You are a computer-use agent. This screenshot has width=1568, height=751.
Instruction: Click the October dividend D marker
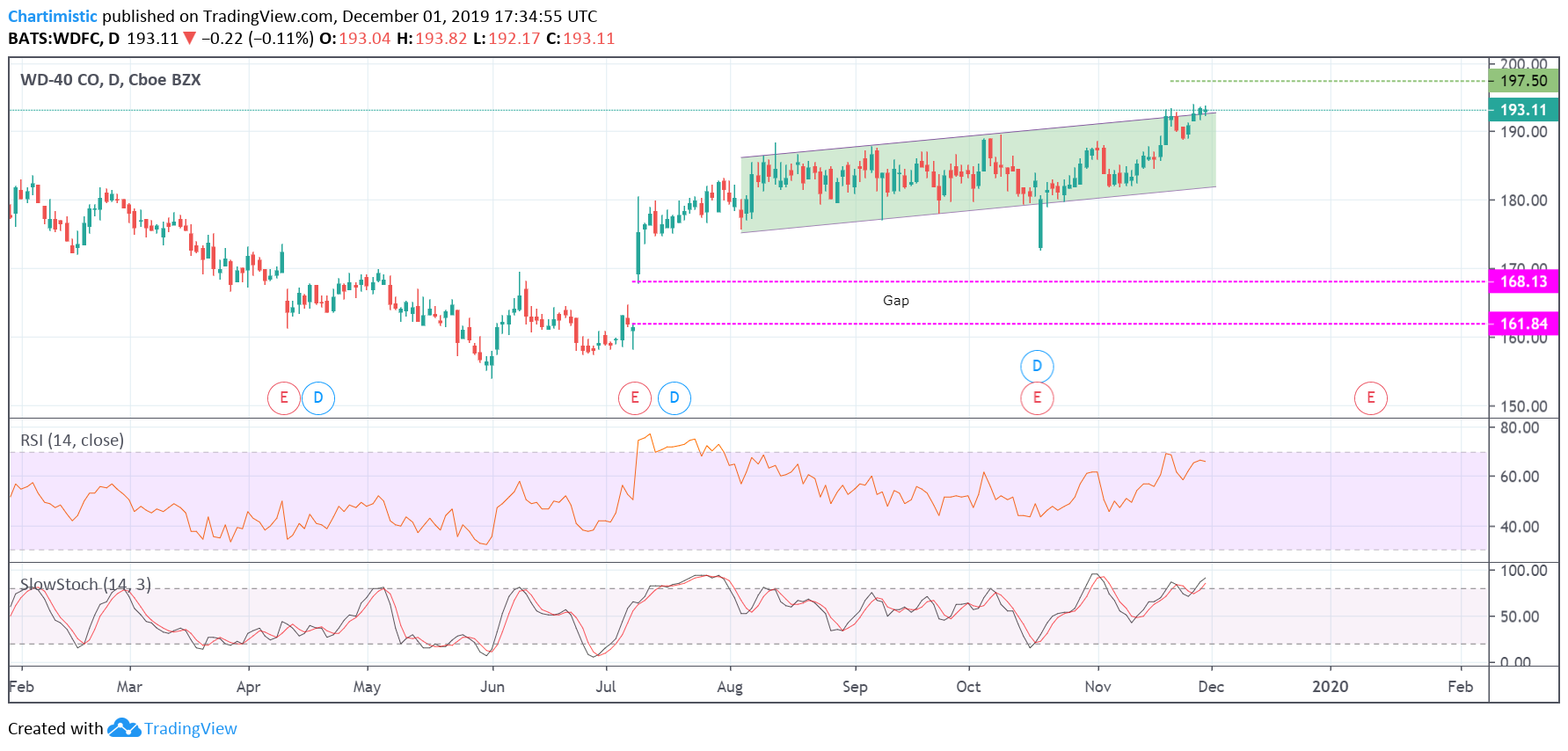[x=1037, y=366]
